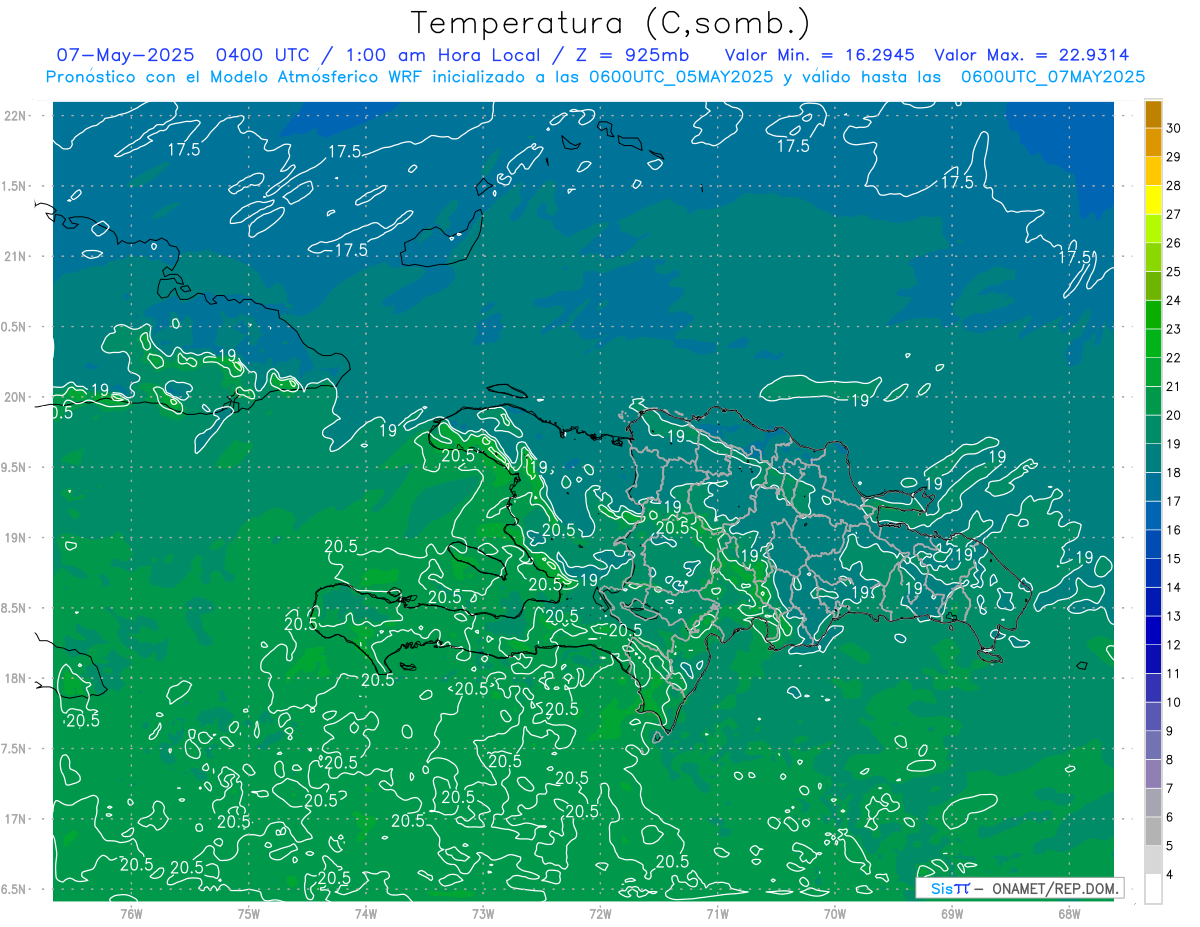The image size is (1200, 927).
Task: Click the "19N" latitude label
Action: pos(15,537)
